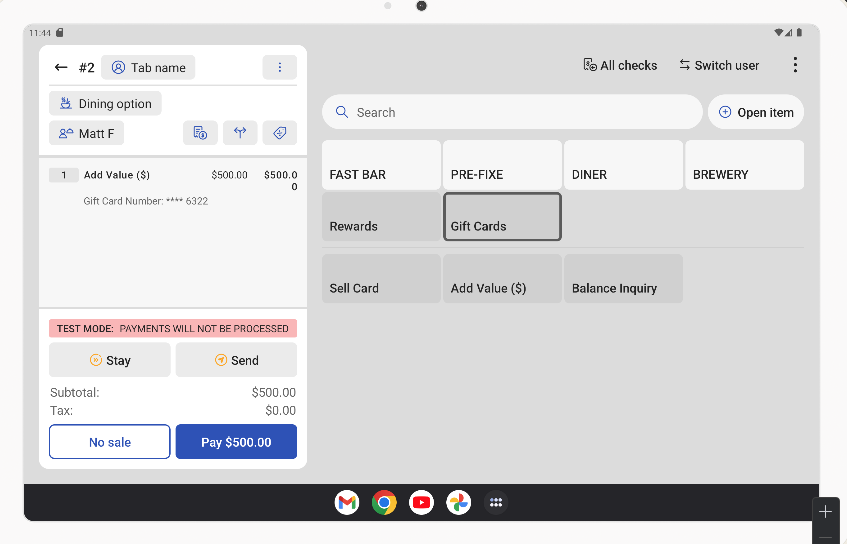This screenshot has width=847, height=544.
Task: Add an Open item
Action: [x=756, y=112]
